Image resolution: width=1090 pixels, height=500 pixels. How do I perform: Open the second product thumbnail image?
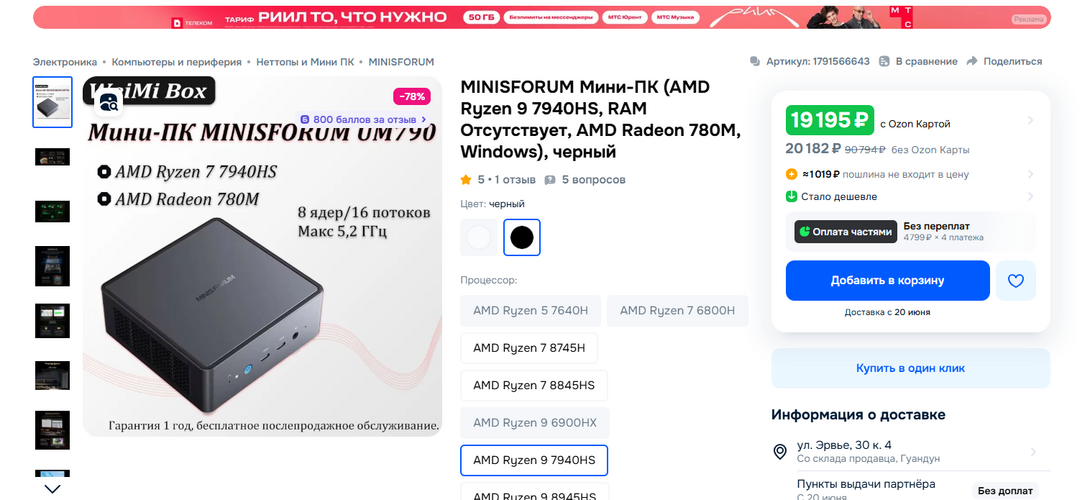52,157
